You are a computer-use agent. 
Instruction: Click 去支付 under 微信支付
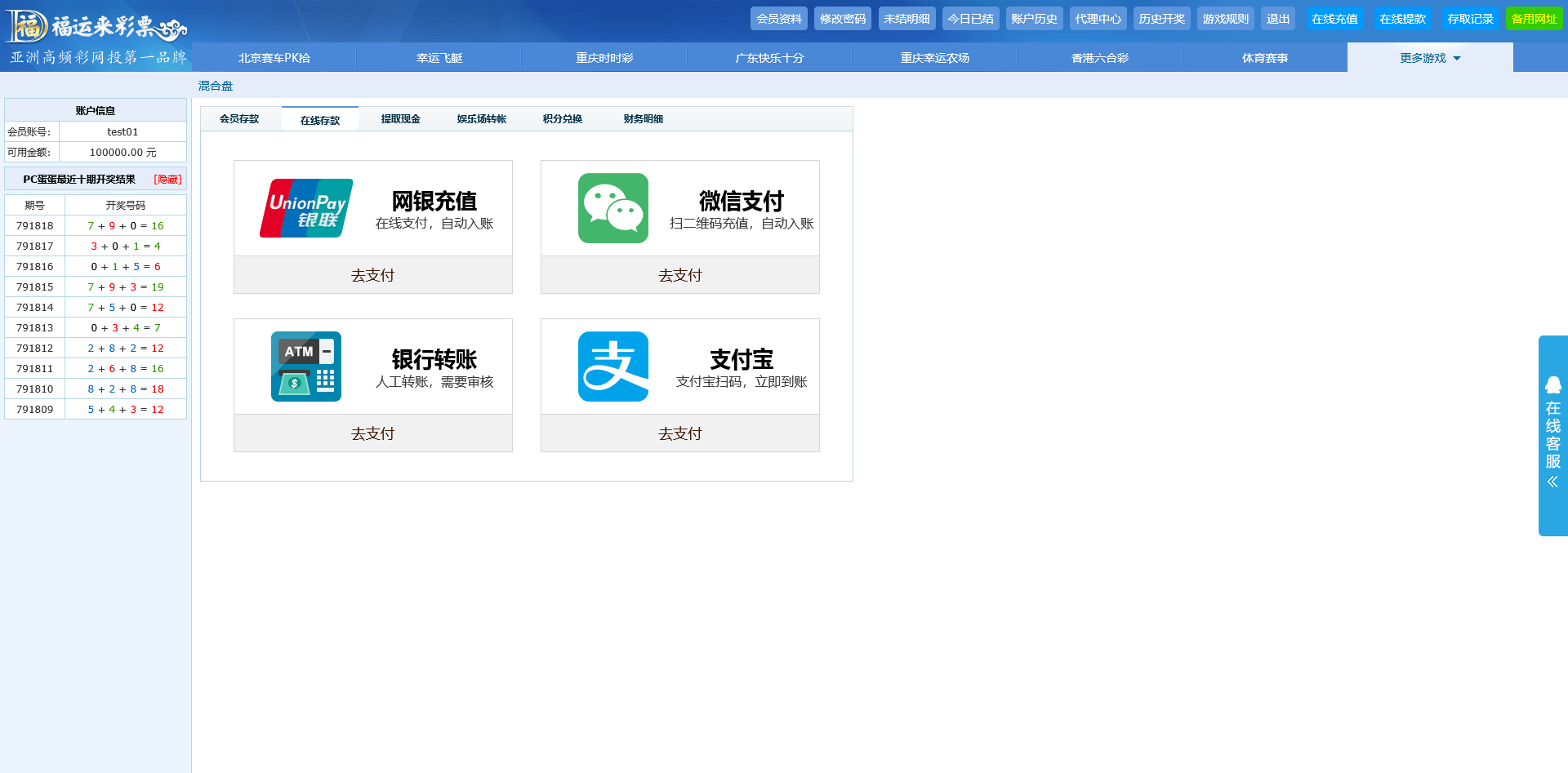[x=679, y=275]
